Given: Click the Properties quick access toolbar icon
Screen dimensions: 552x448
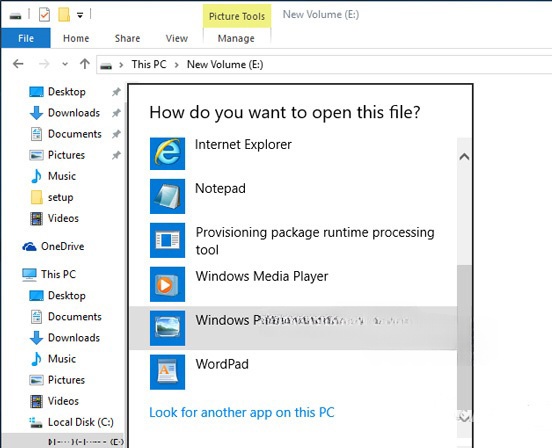Looking at the screenshot, I should pyautogui.click(x=44, y=15).
